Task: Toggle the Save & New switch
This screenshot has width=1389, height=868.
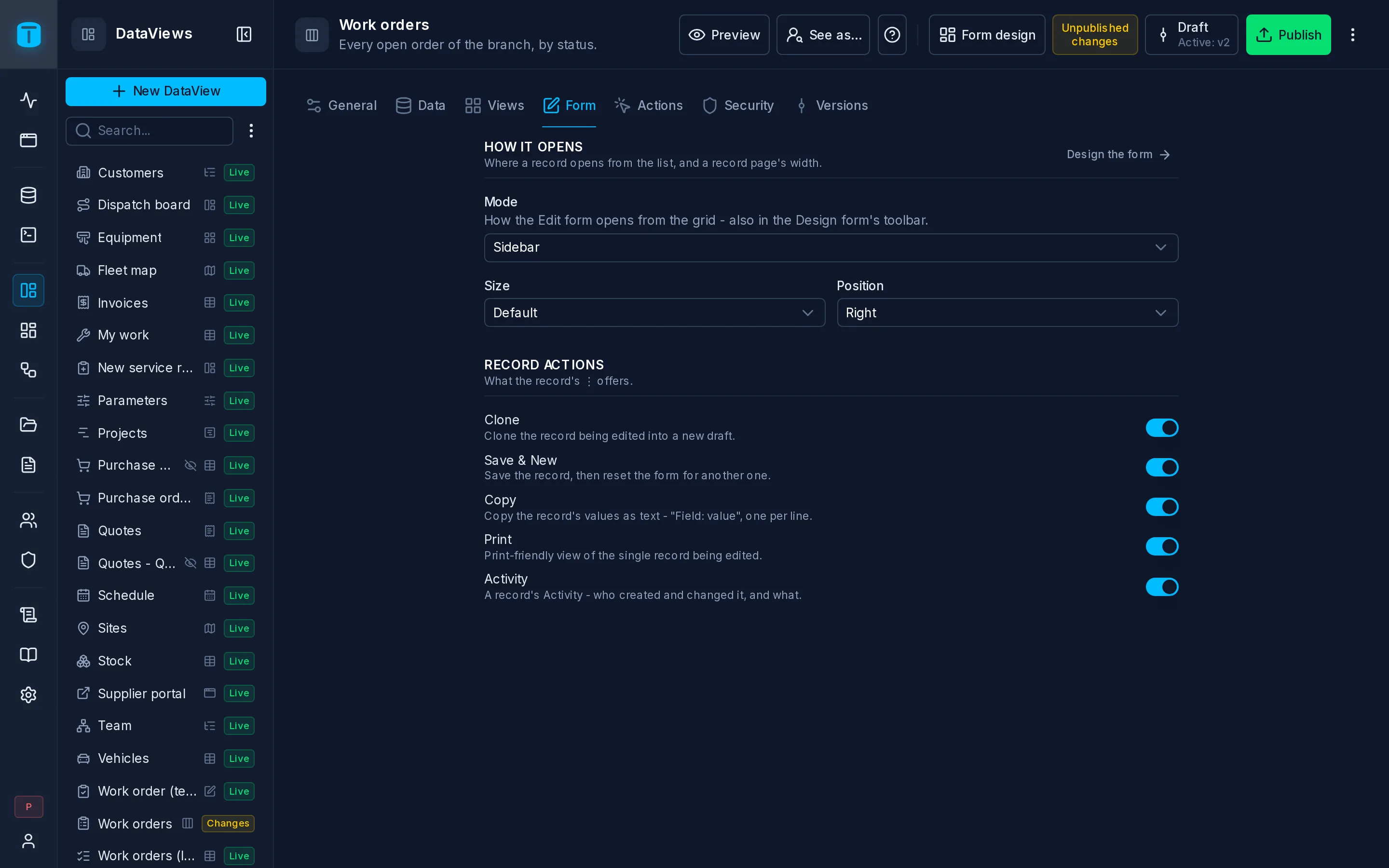Action: click(1162, 467)
